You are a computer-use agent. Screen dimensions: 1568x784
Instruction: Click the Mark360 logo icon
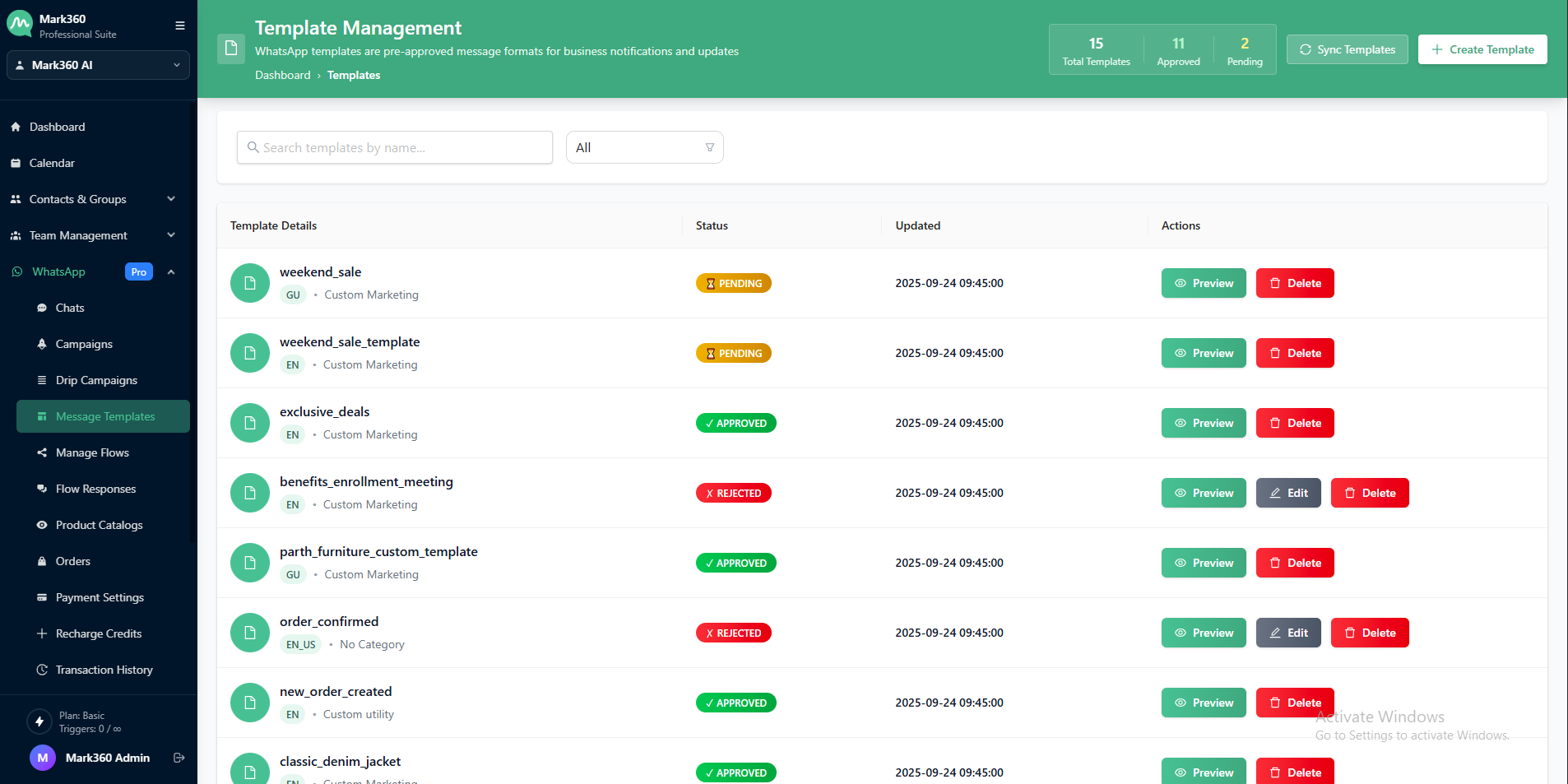[20, 25]
